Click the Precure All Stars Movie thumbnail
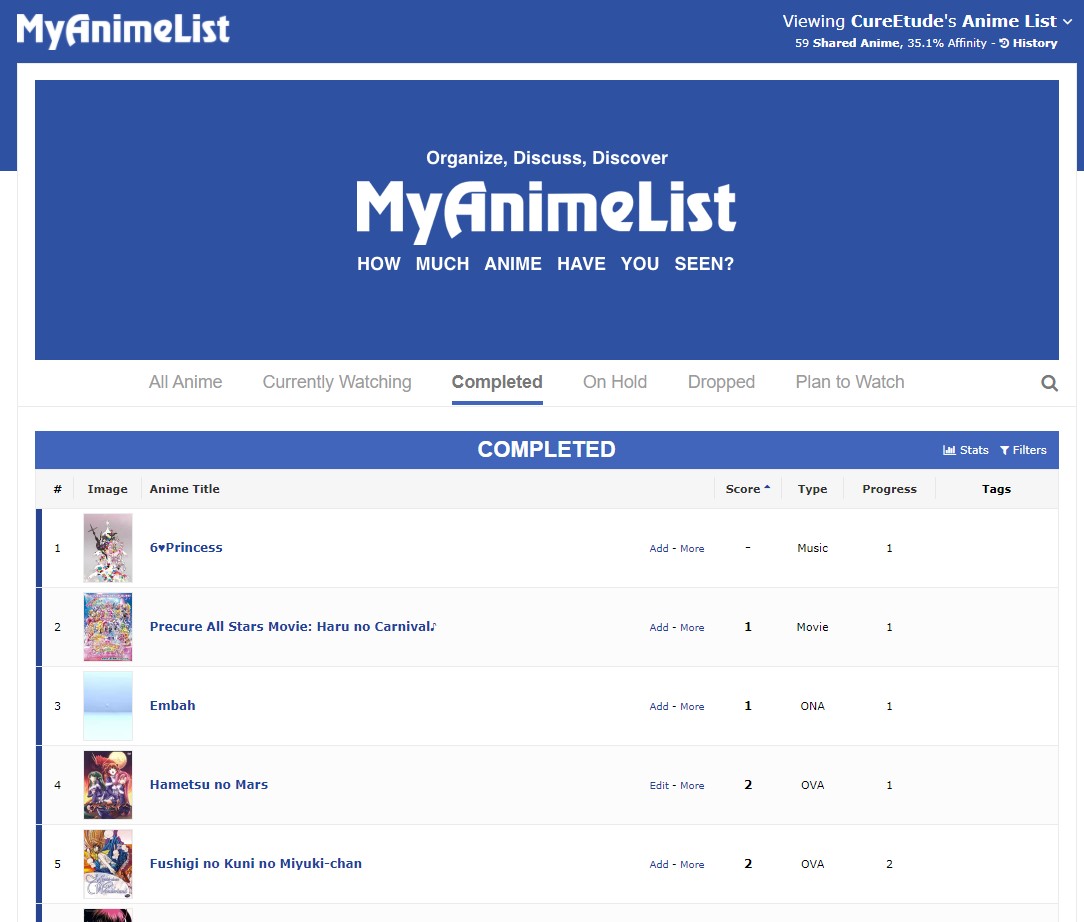 pyautogui.click(x=107, y=627)
